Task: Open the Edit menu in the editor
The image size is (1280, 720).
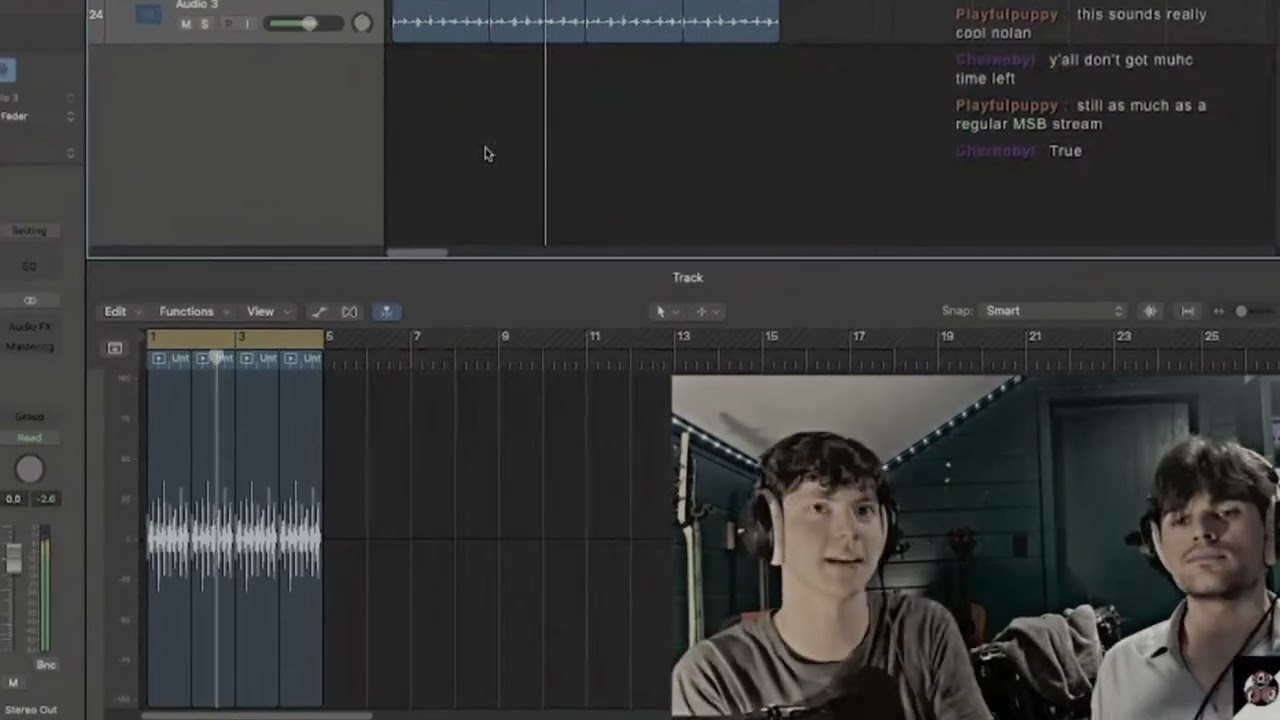Action: (x=122, y=311)
